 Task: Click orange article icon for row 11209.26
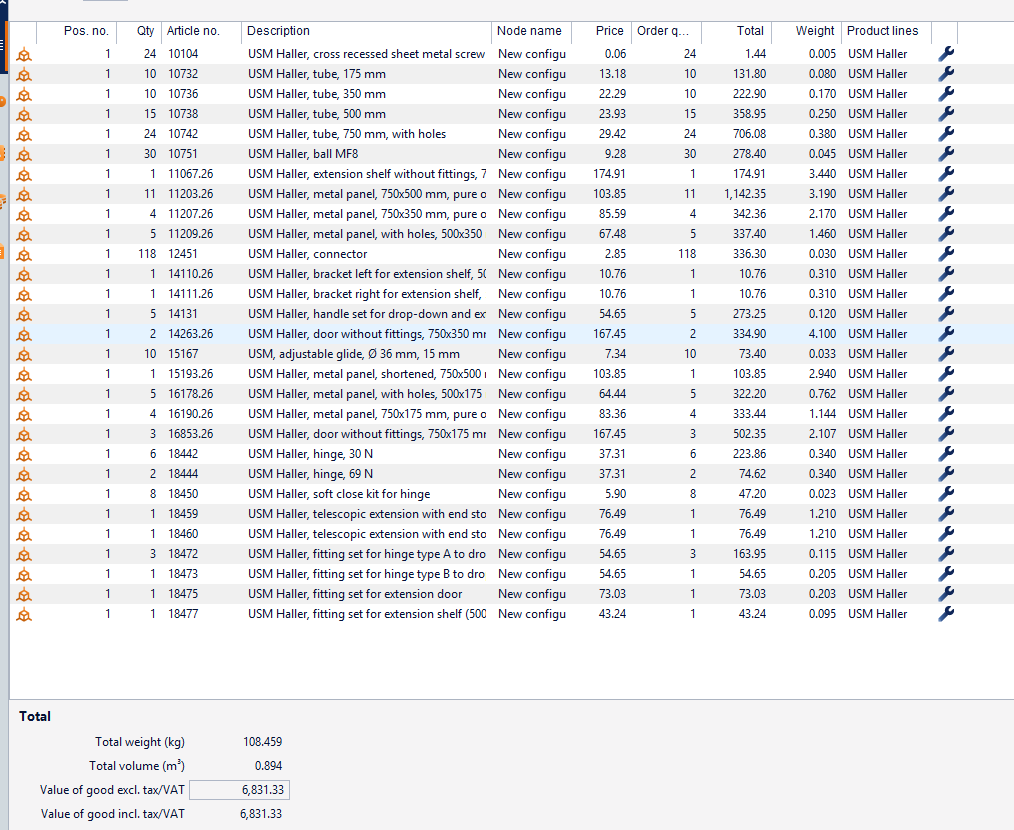pos(24,235)
